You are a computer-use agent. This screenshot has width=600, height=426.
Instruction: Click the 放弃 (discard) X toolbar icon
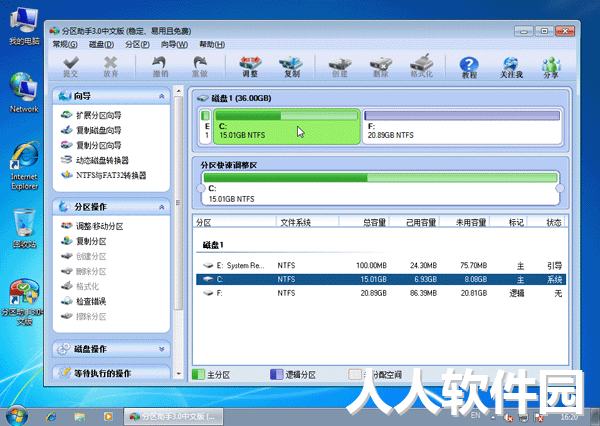click(111, 66)
